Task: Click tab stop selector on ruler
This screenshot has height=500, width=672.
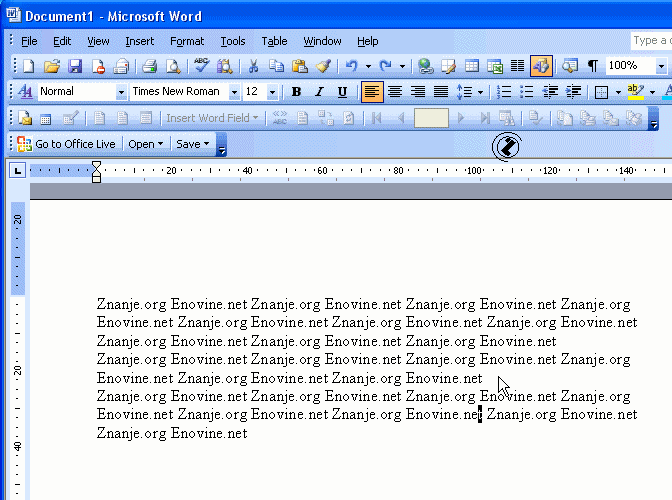Action: pyautogui.click(x=18, y=171)
